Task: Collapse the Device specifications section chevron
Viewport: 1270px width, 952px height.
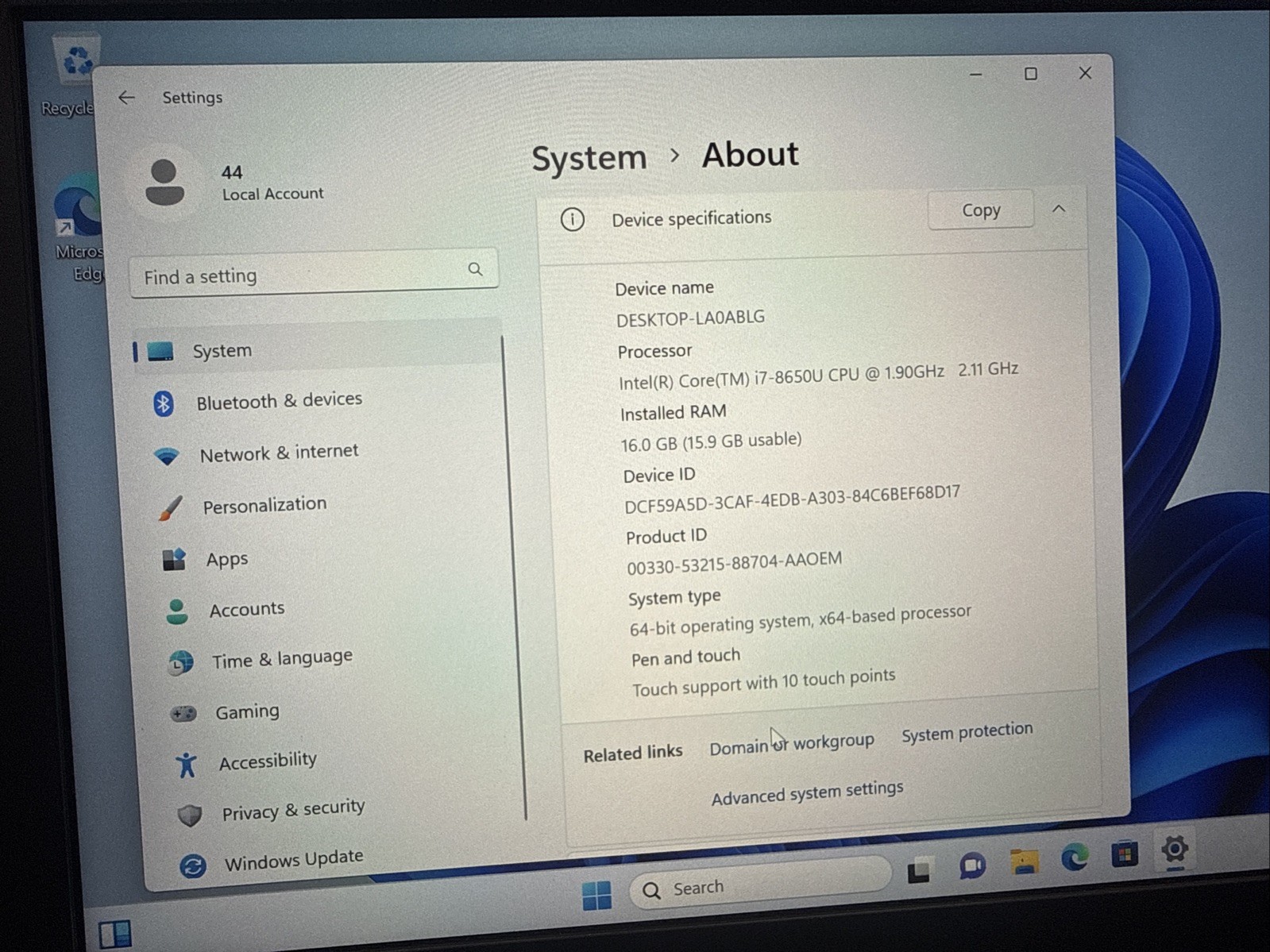Action: pyautogui.click(x=1059, y=209)
